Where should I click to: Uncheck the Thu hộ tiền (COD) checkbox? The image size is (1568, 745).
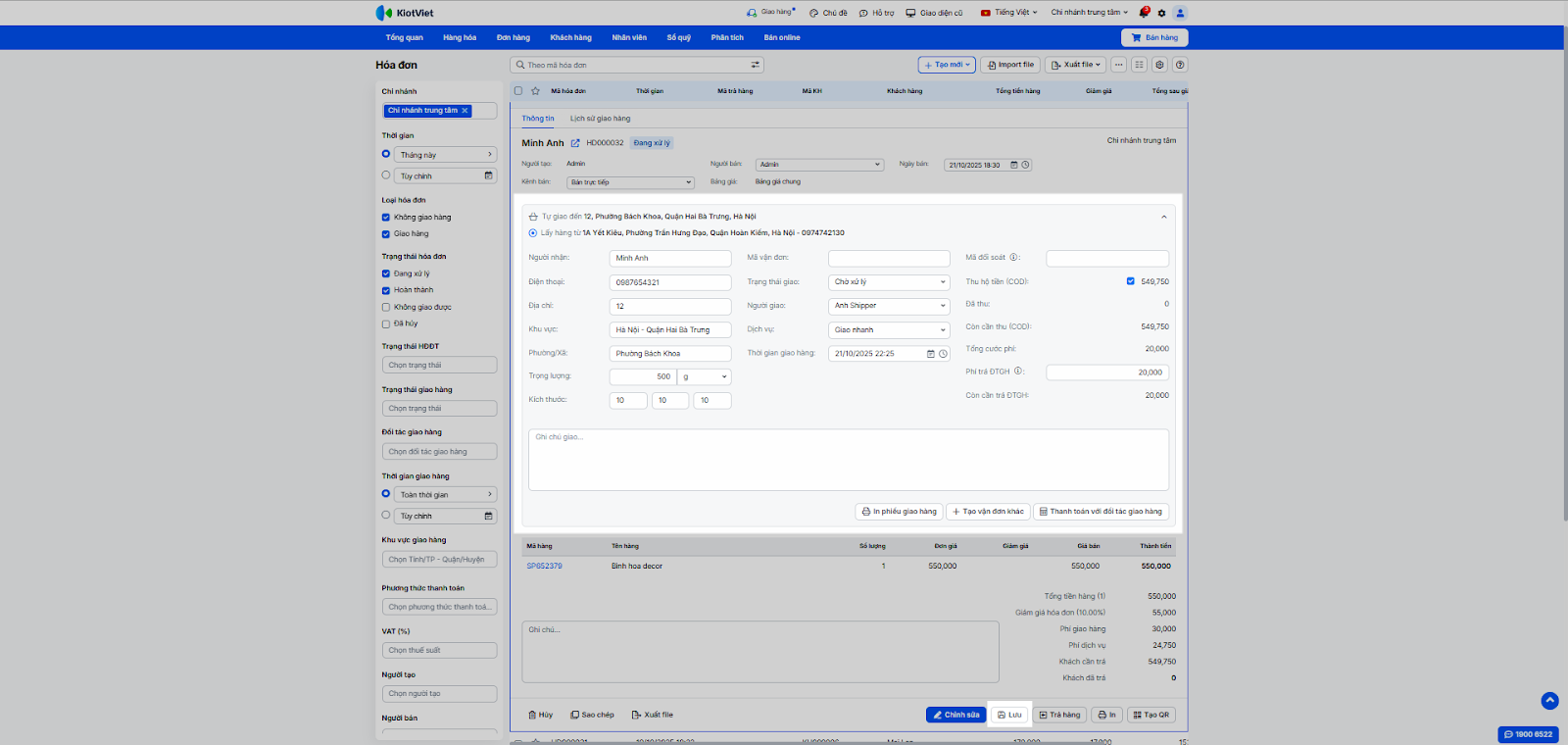coord(1130,281)
